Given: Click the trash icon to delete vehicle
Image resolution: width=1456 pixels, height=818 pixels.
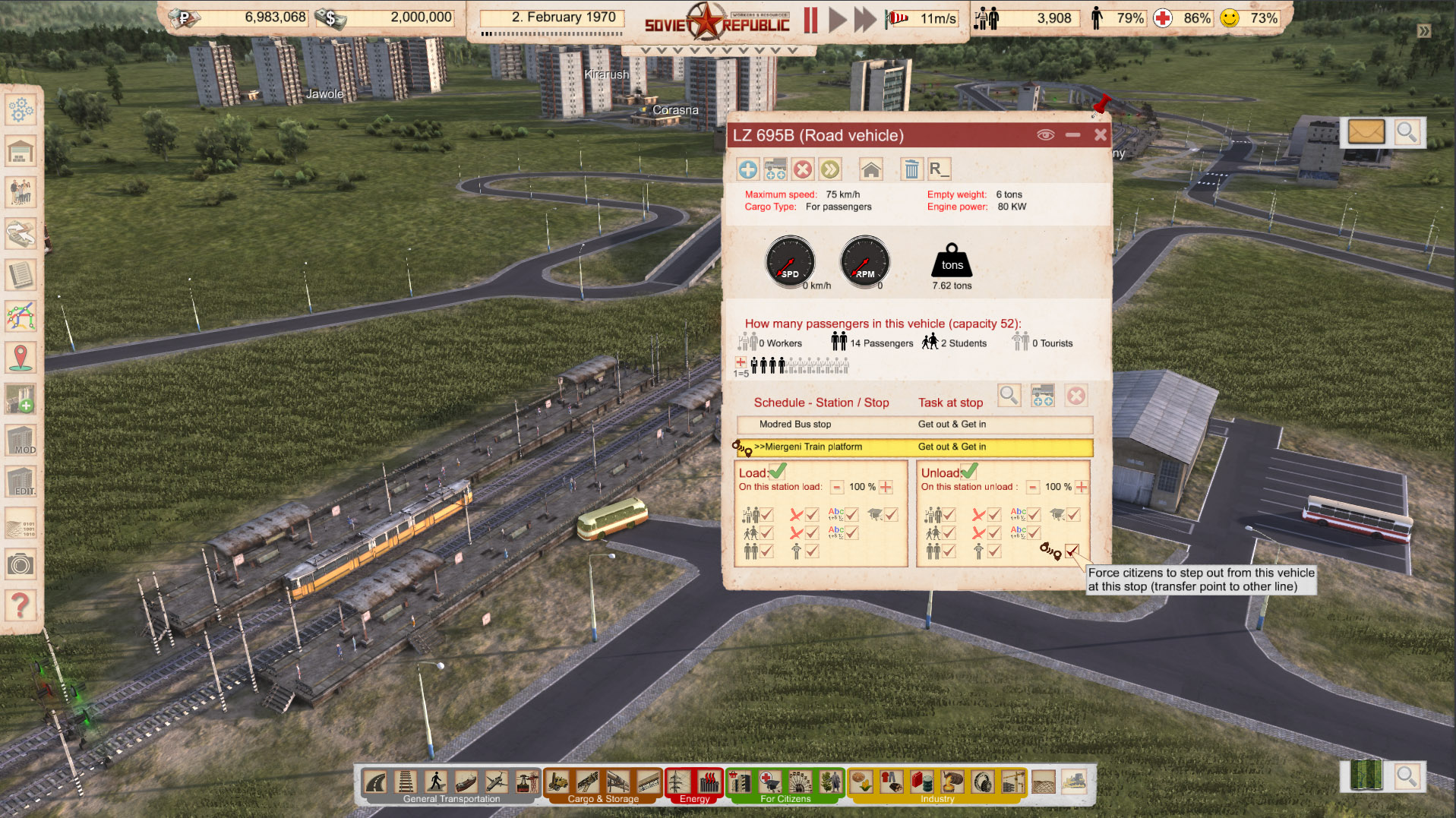Looking at the screenshot, I should coord(911,169).
